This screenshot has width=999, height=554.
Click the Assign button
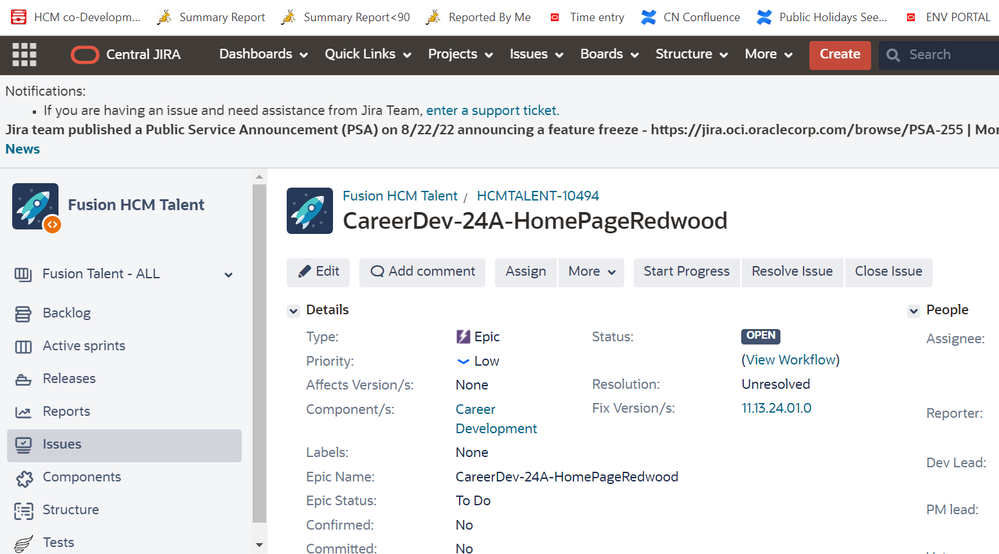(x=526, y=272)
